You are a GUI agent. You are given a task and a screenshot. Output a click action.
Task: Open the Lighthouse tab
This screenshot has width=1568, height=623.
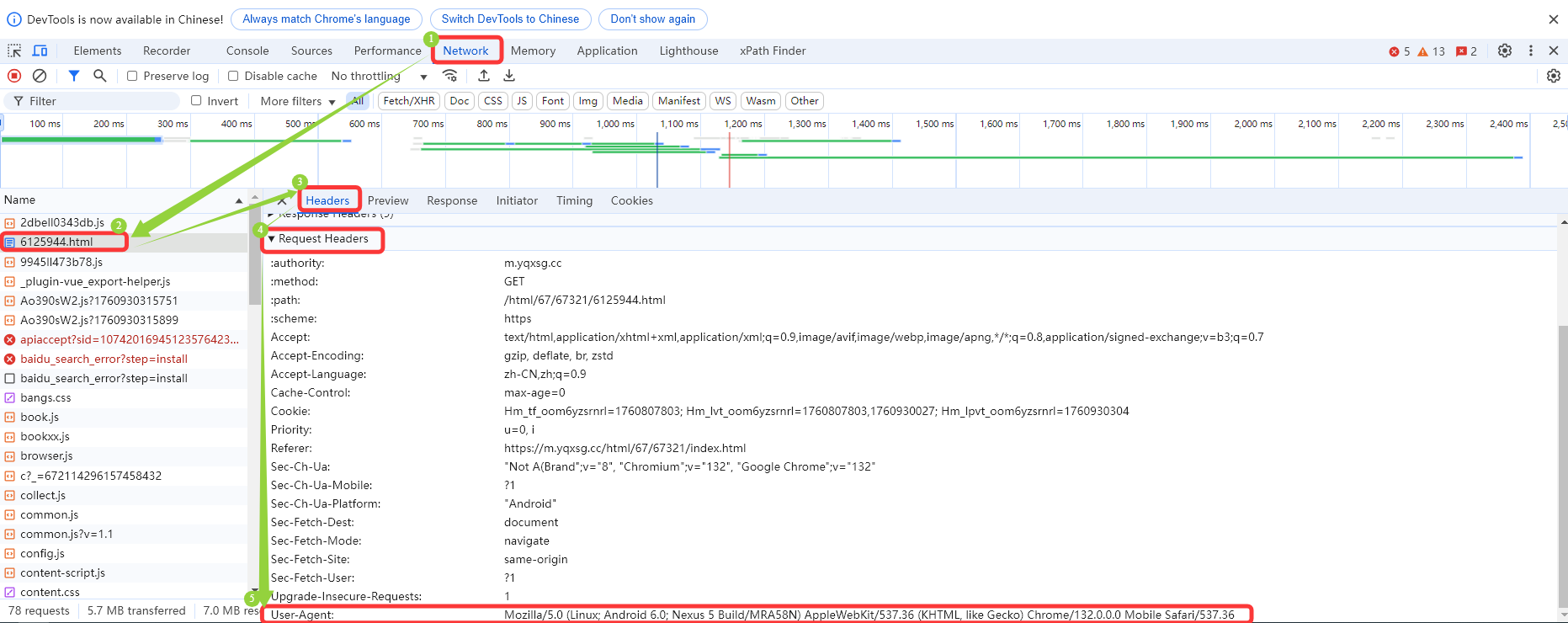click(x=688, y=51)
